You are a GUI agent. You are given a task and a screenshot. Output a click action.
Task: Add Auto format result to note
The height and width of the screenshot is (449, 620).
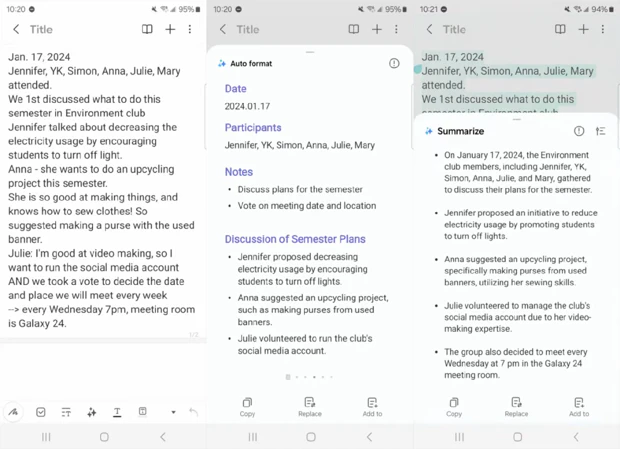[372, 406]
